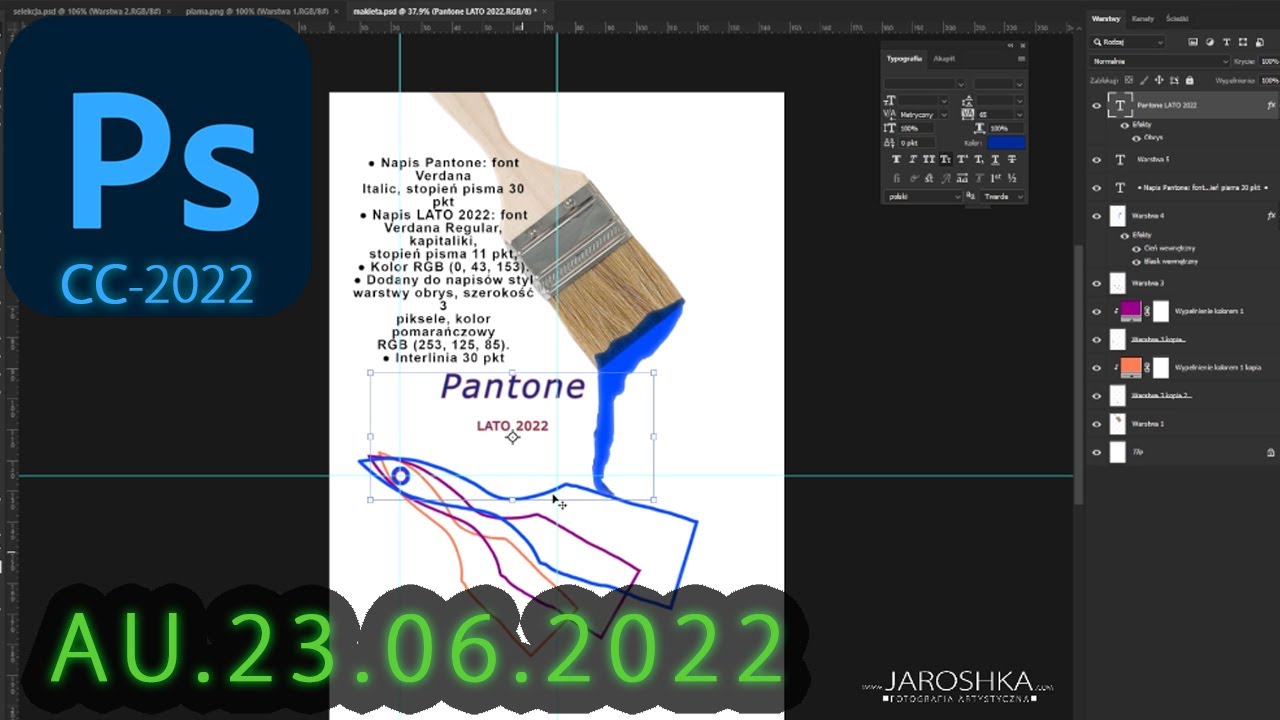Viewport: 1280px width, 720px height.
Task: Toggle visibility of the Tło layer
Action: (x=1097, y=453)
